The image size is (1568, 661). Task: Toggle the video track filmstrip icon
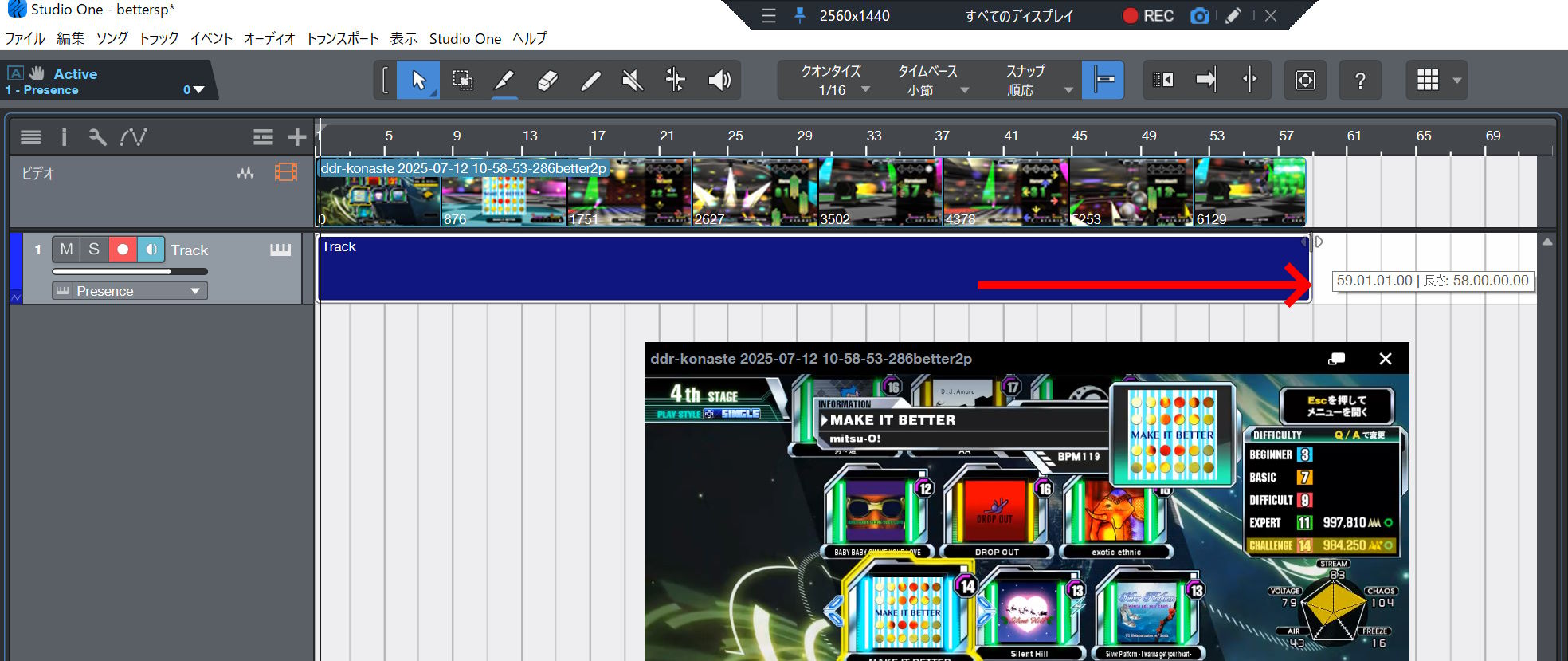point(286,172)
